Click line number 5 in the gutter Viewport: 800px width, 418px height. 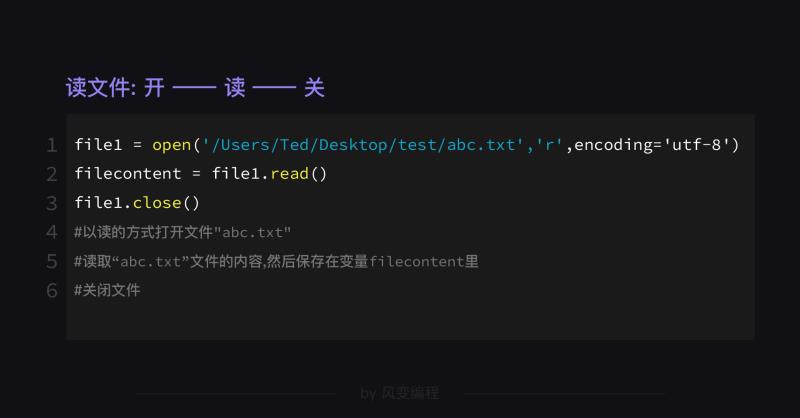click(x=51, y=261)
